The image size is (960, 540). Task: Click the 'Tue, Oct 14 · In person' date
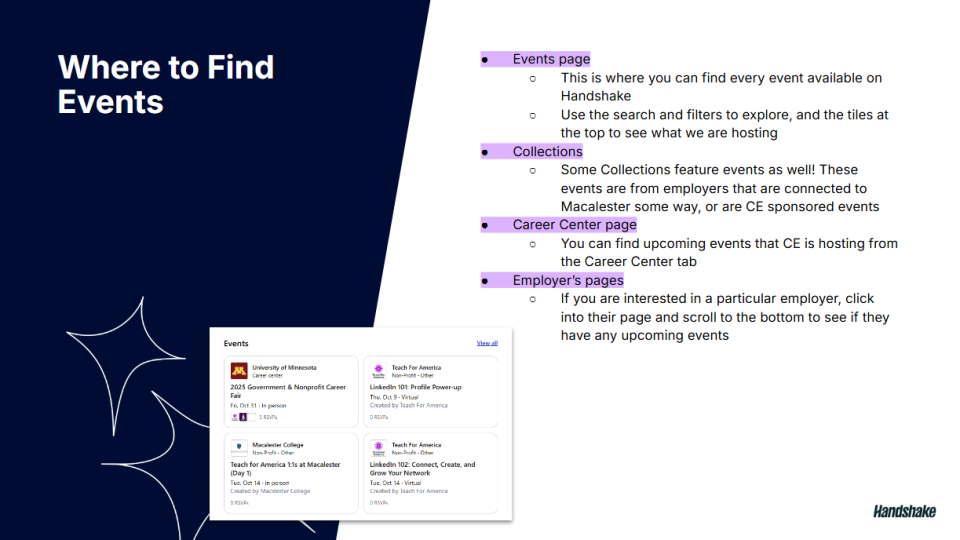[x=260, y=482]
